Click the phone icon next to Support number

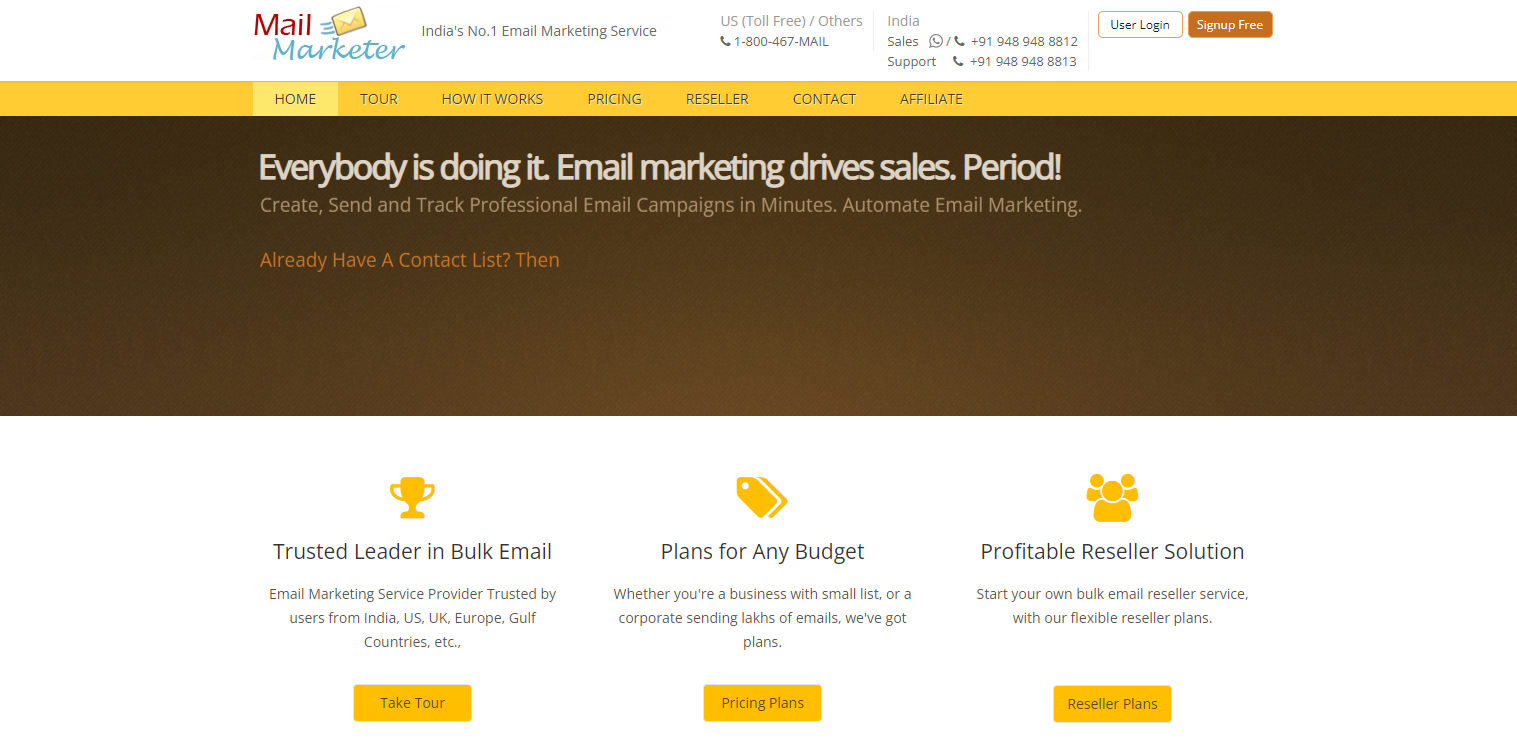957,61
